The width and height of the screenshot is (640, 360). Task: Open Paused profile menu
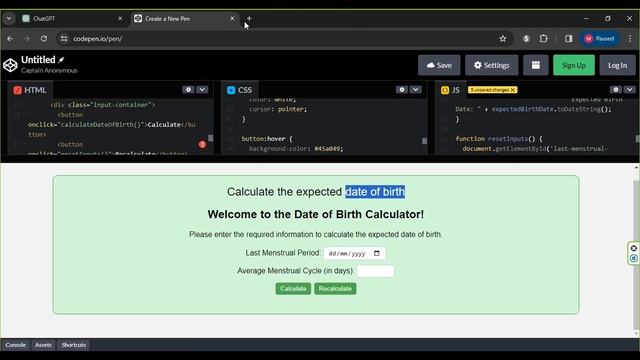pos(599,39)
